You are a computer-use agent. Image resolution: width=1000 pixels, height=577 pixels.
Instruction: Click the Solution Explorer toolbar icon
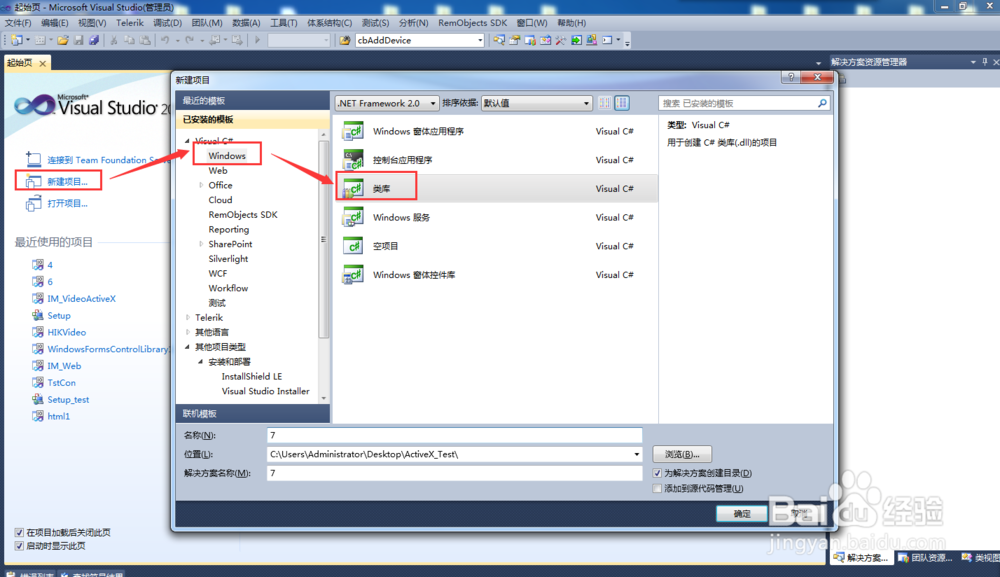(499, 40)
